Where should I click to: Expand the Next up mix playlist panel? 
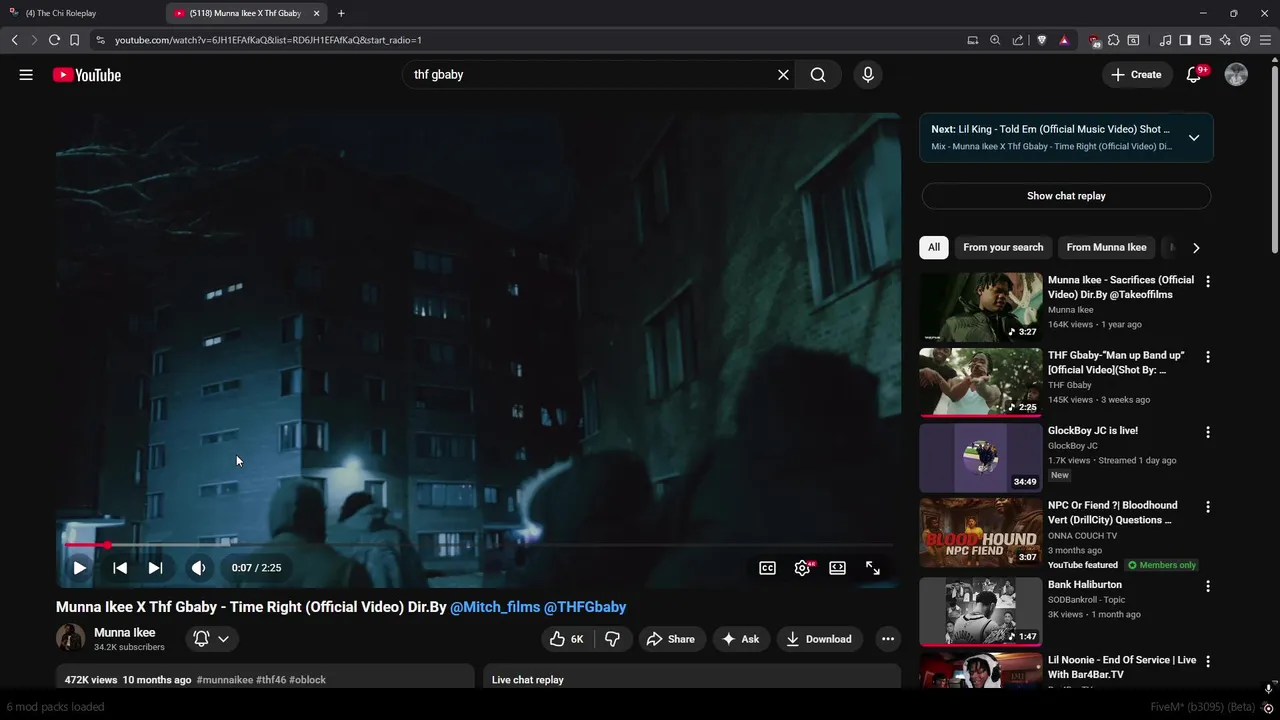coord(1194,138)
